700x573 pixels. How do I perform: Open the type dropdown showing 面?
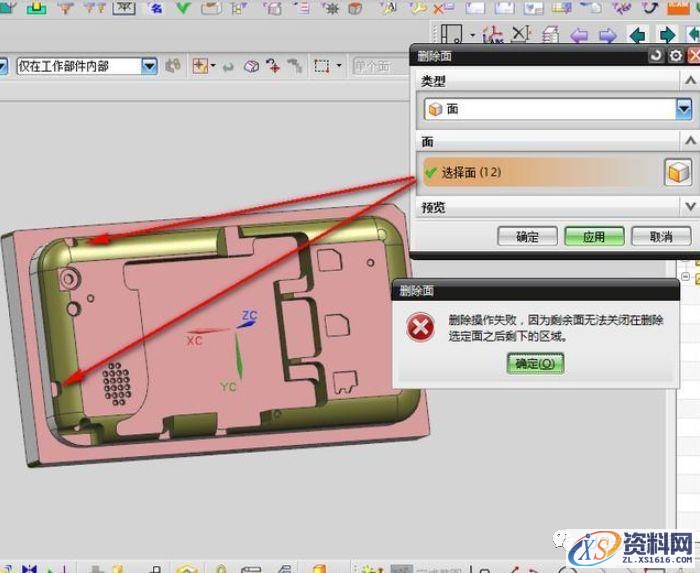[684, 109]
